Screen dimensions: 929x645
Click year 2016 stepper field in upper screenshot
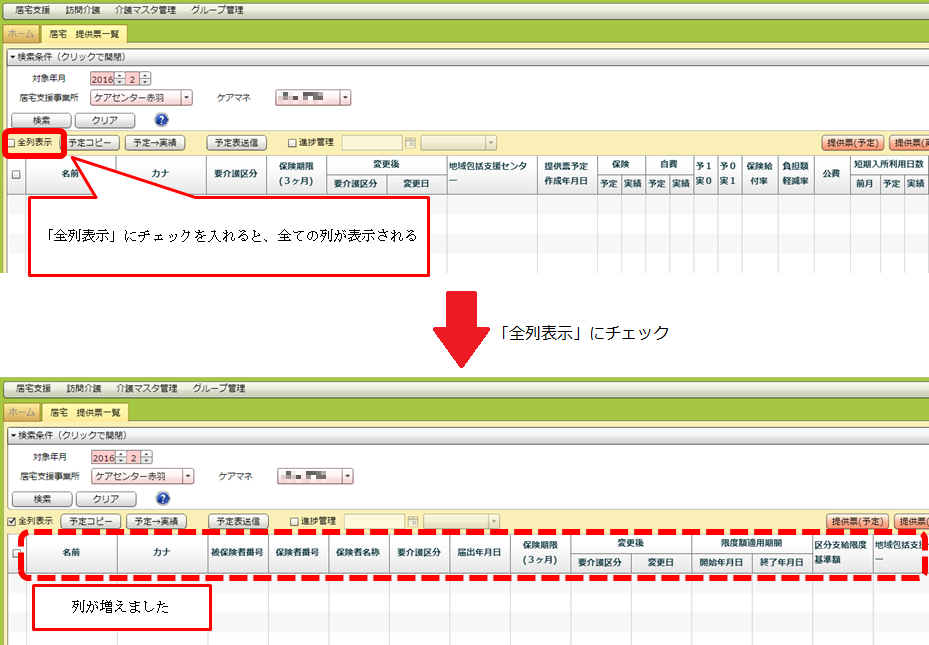tap(102, 79)
